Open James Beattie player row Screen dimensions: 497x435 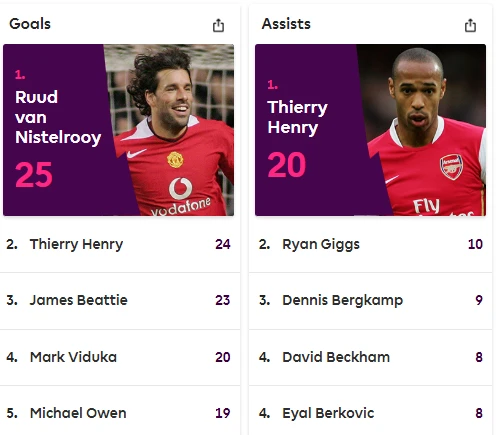click(120, 301)
